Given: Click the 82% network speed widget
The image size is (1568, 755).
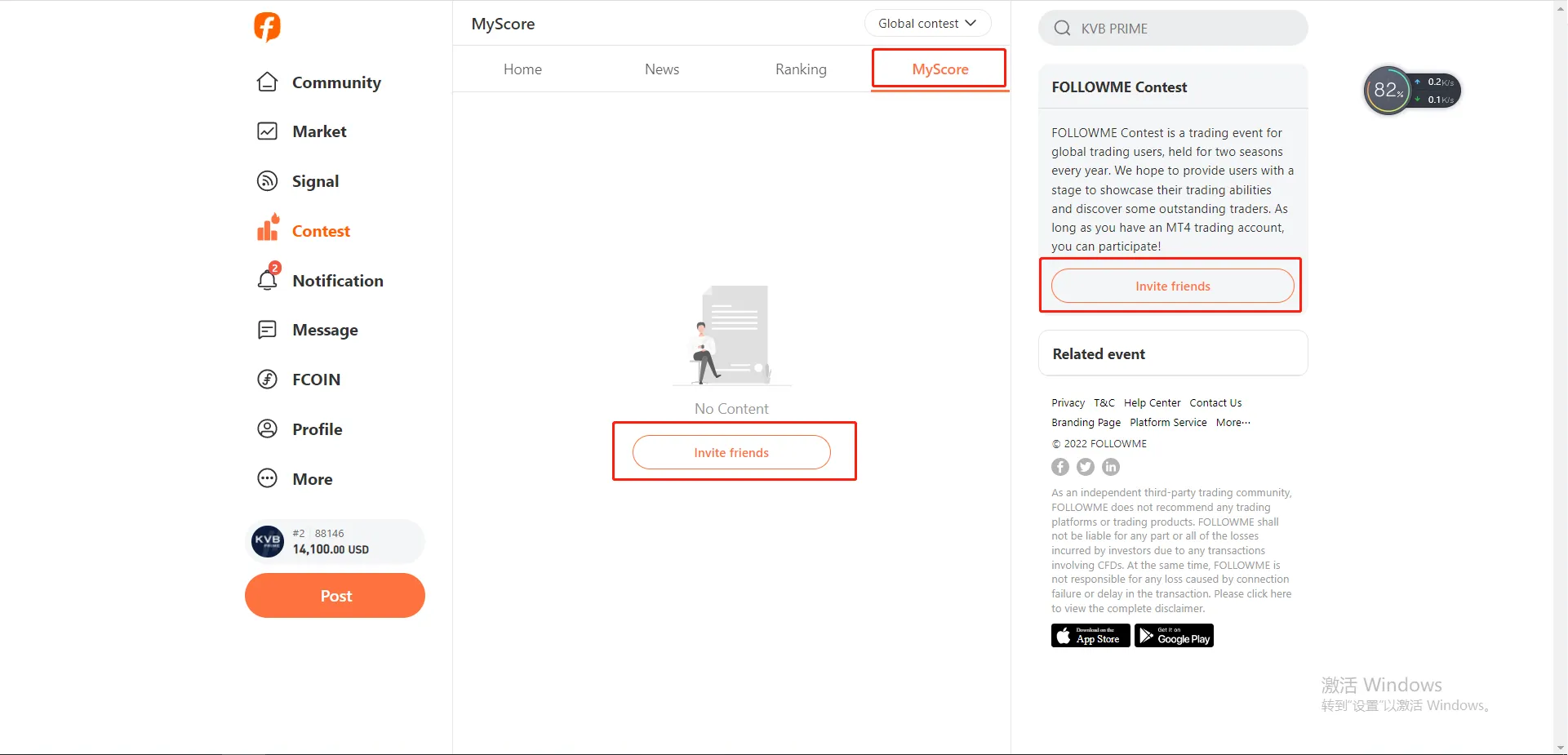Looking at the screenshot, I should 1412,91.
